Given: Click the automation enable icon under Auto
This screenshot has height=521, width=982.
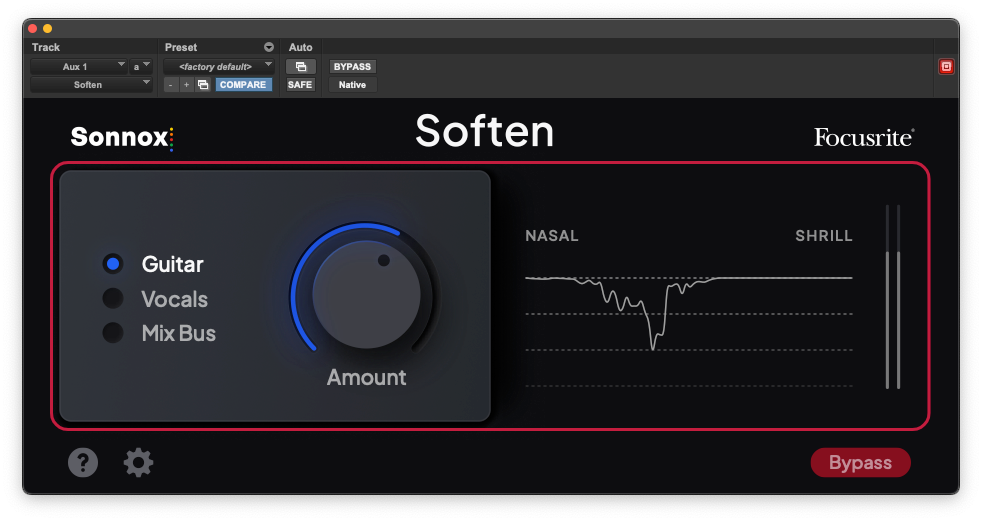Looking at the screenshot, I should tap(301, 66).
